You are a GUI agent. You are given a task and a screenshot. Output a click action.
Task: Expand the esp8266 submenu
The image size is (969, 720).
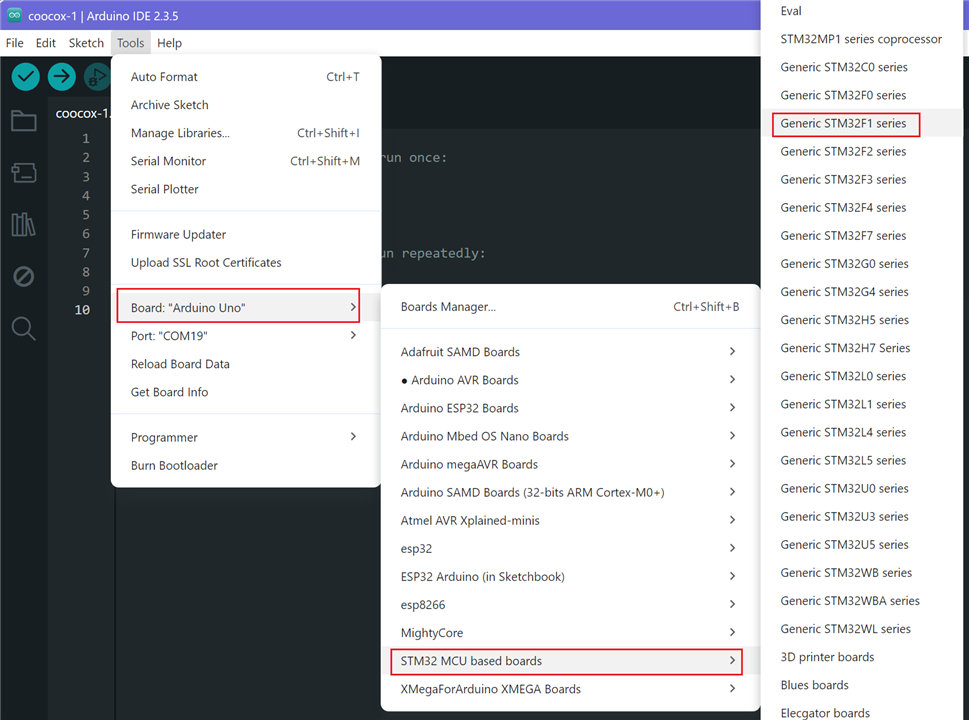tap(570, 605)
